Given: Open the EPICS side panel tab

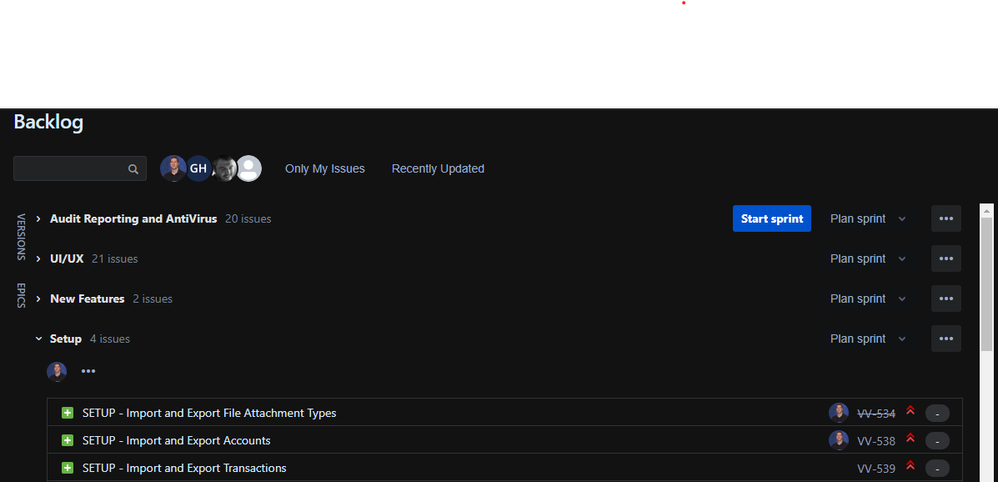Looking at the screenshot, I should [x=20, y=295].
